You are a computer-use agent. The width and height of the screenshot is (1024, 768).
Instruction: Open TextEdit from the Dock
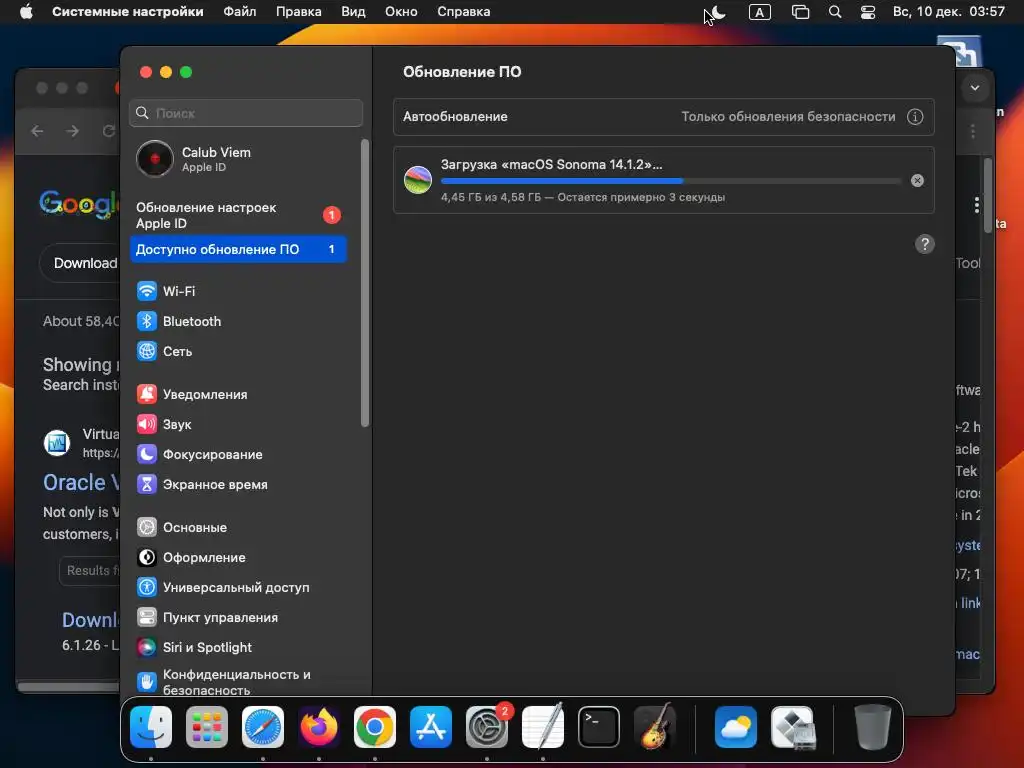point(543,727)
